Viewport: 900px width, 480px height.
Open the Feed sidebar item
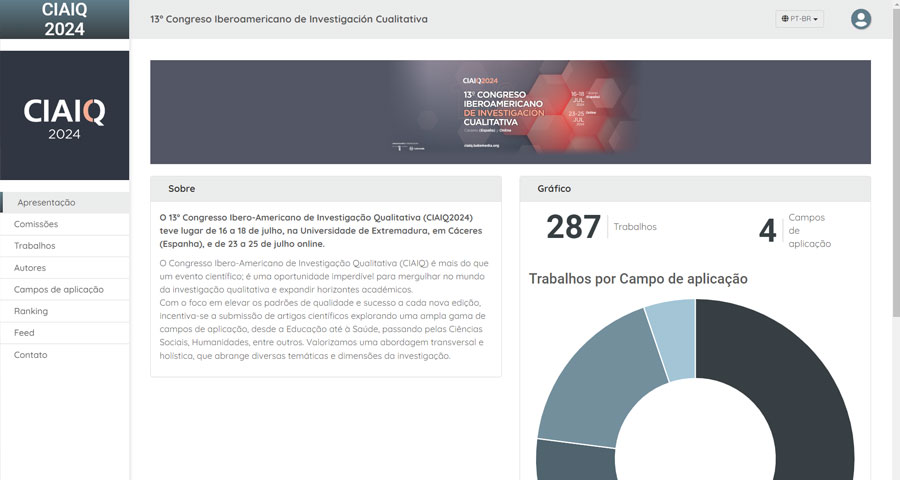click(x=65, y=333)
